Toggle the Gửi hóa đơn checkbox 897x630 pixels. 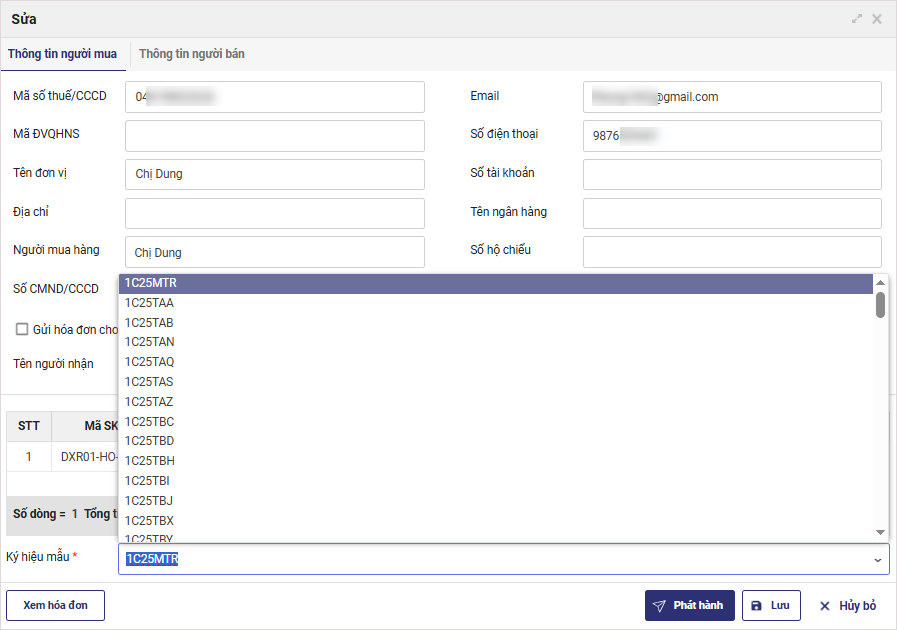tap(22, 329)
